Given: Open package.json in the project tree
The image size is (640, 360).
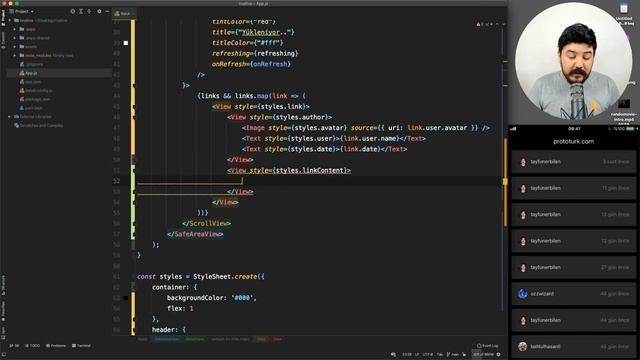Looking at the screenshot, I should (35, 99).
